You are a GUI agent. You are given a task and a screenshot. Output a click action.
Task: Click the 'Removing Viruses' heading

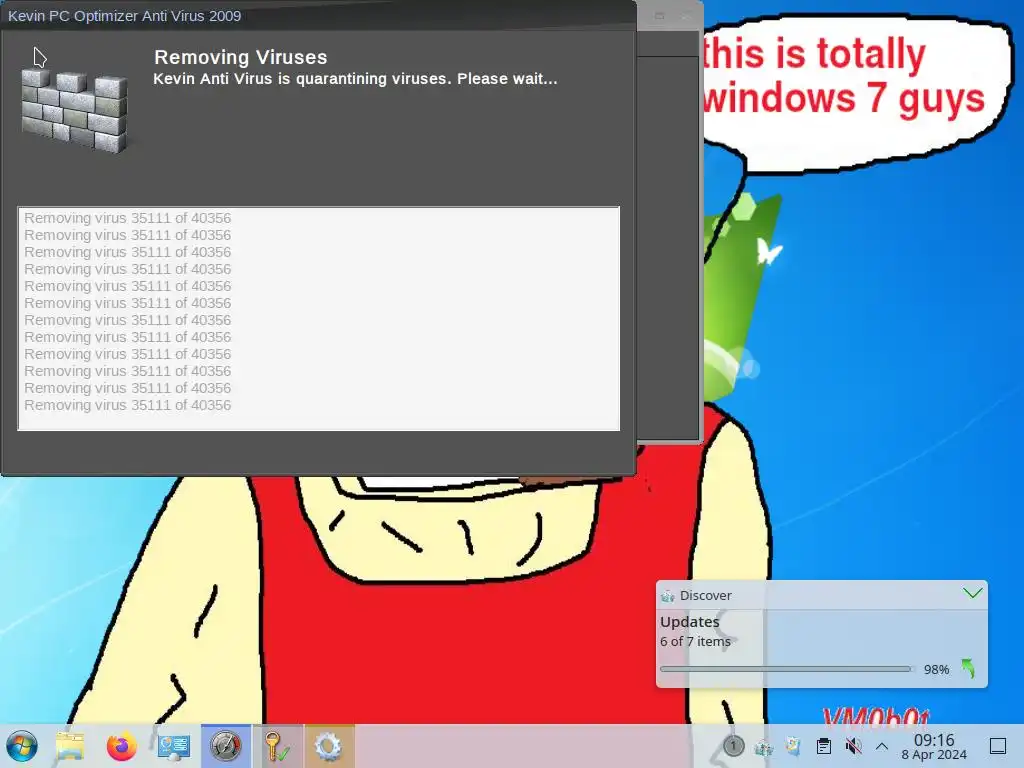tap(240, 57)
